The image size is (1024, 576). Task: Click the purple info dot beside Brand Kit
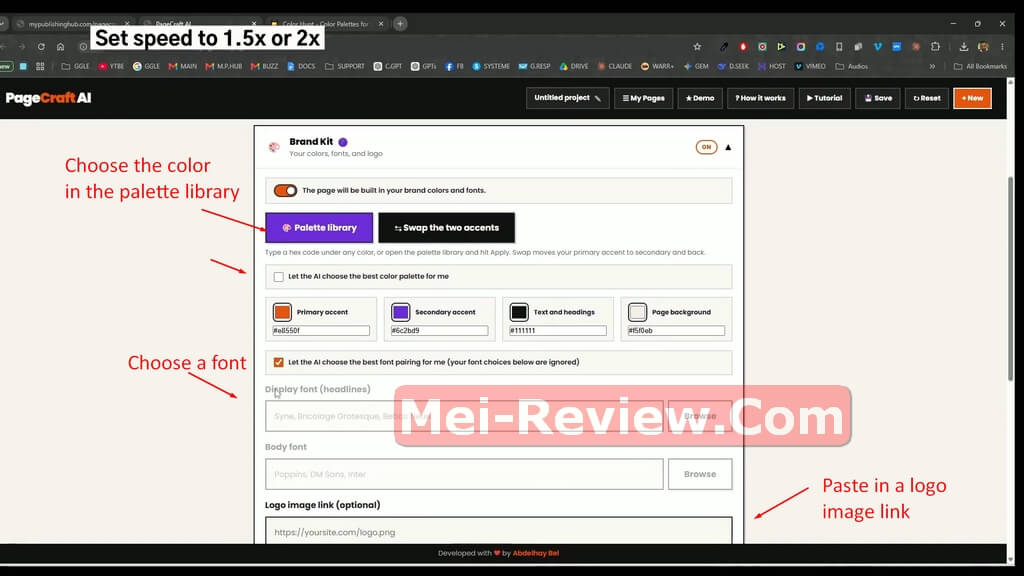click(343, 142)
